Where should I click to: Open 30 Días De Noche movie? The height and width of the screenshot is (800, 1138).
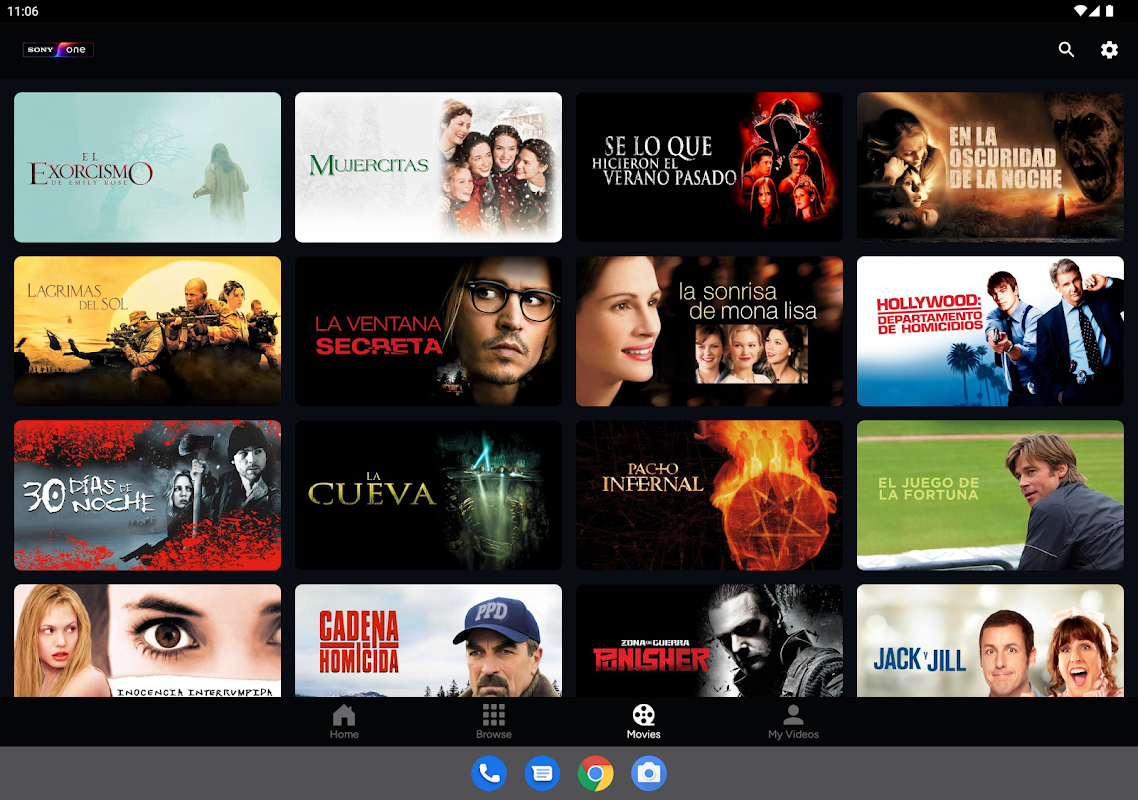point(147,495)
